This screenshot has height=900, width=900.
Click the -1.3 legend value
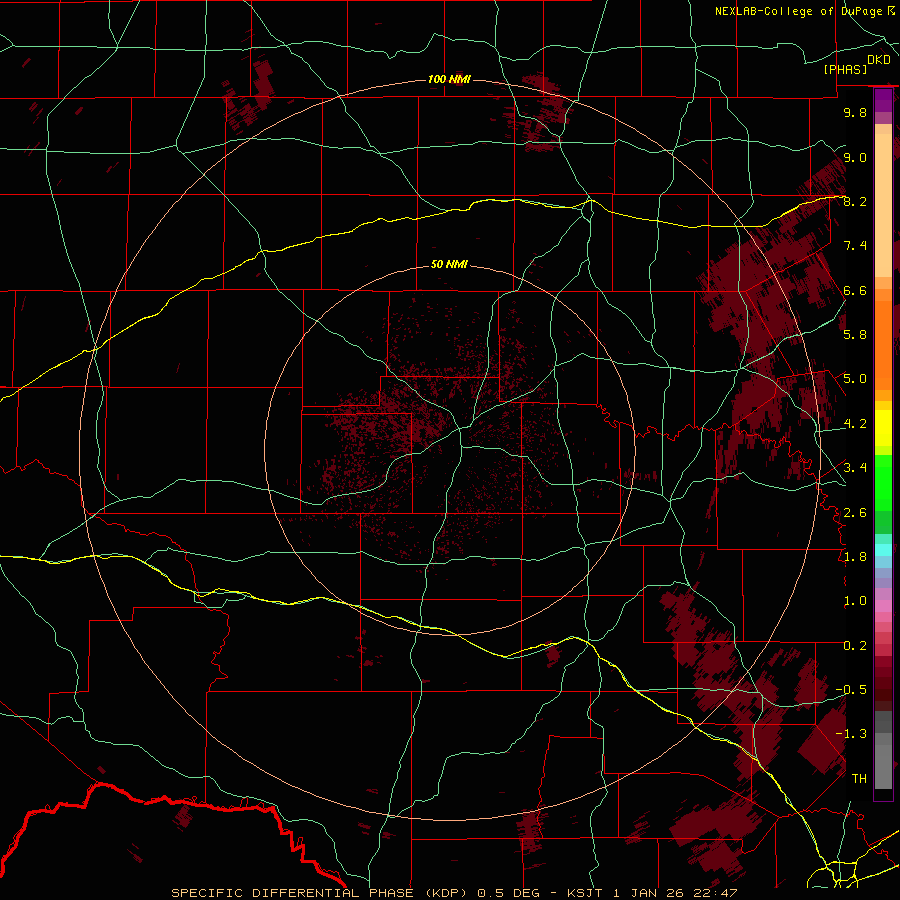[851, 734]
